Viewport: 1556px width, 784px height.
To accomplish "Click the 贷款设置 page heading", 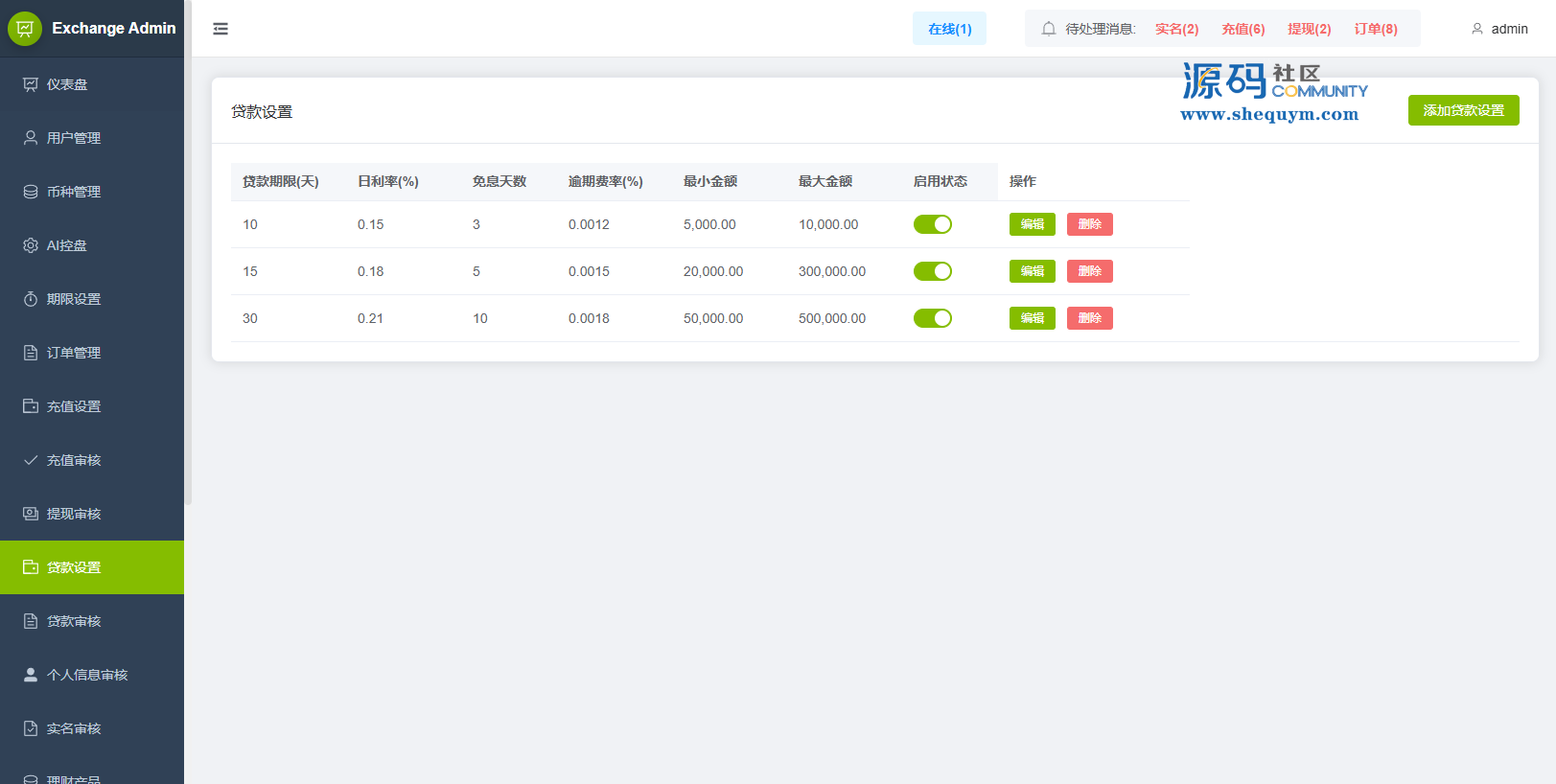I will point(262,112).
